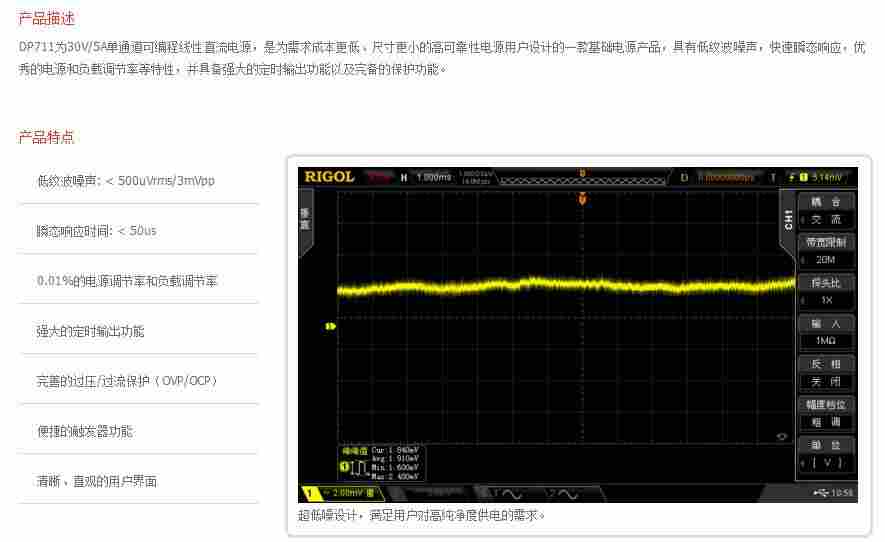Toggle the 反相 invert option
The image size is (885, 542).
[826, 373]
